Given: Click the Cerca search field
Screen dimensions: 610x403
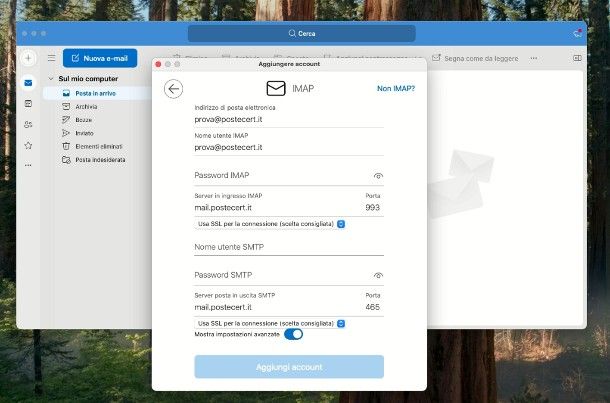Looking at the screenshot, I should click(301, 33).
